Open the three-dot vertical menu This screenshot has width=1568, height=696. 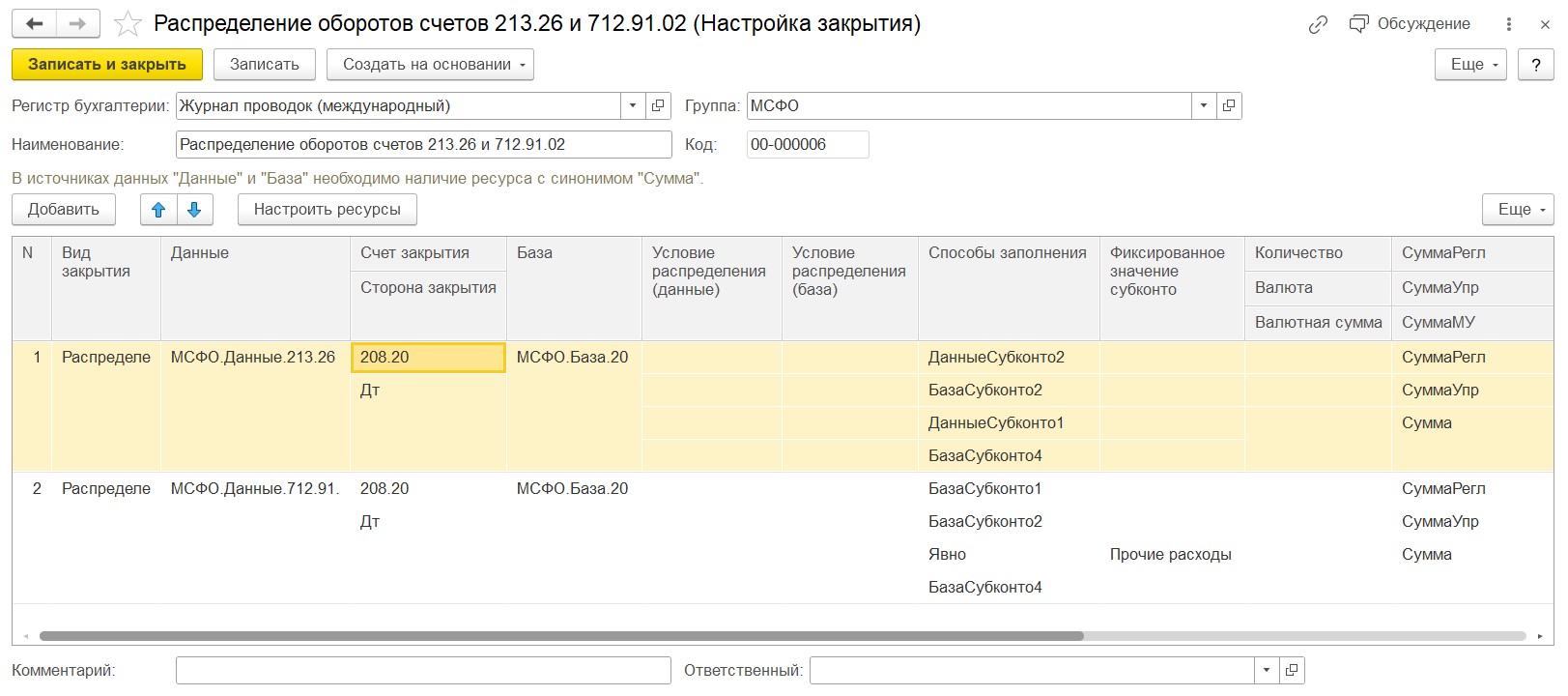[x=1509, y=24]
